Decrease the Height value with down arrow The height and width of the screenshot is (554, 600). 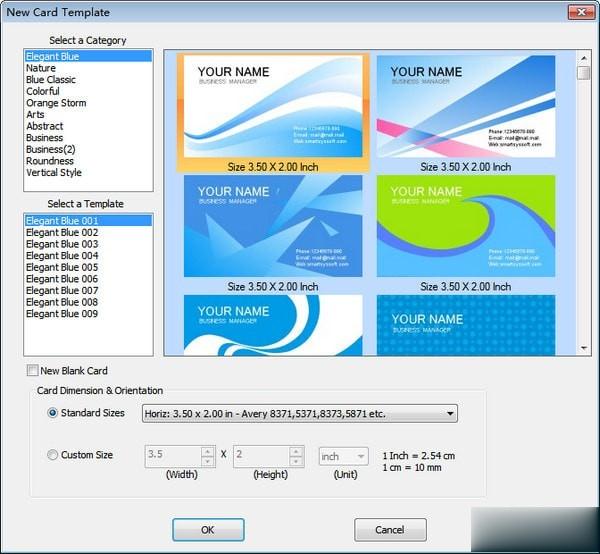pyautogui.click(x=296, y=461)
